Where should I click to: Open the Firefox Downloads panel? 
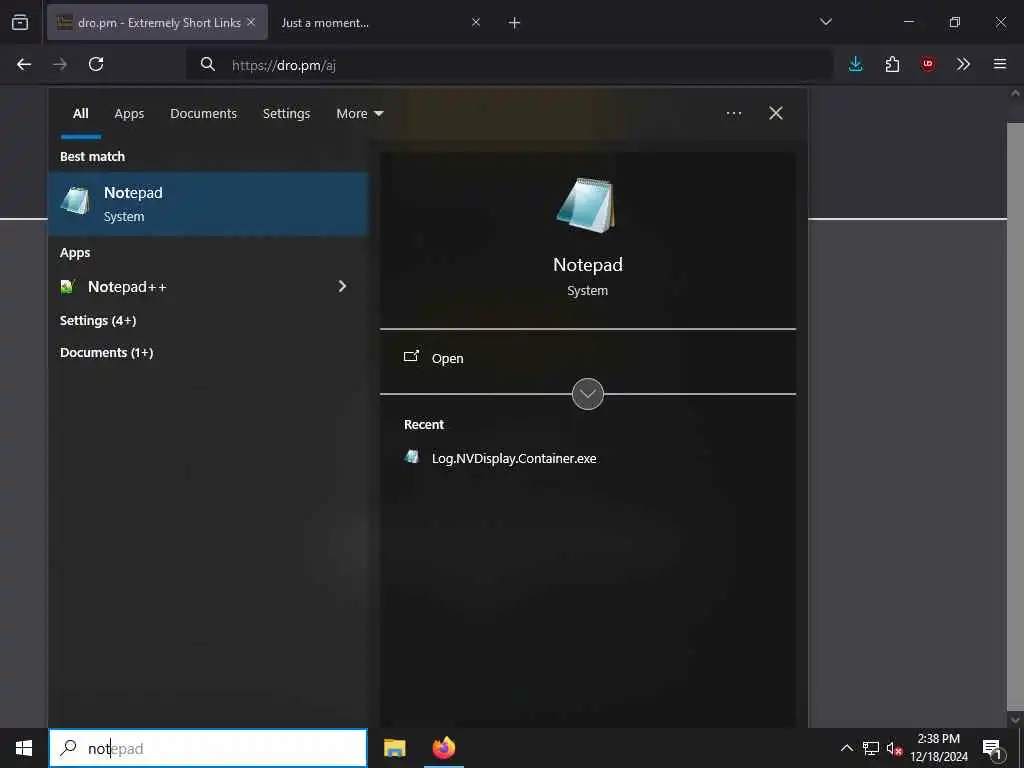pyautogui.click(x=856, y=64)
